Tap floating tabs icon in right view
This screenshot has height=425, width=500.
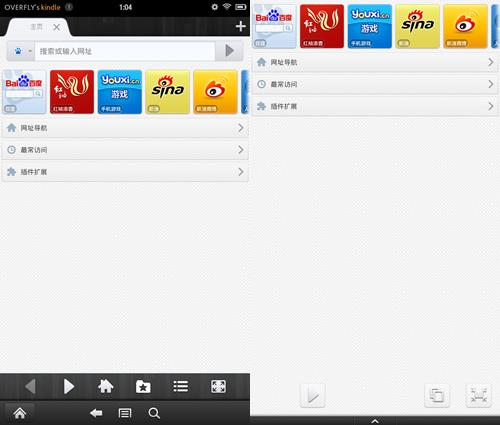coord(437,396)
